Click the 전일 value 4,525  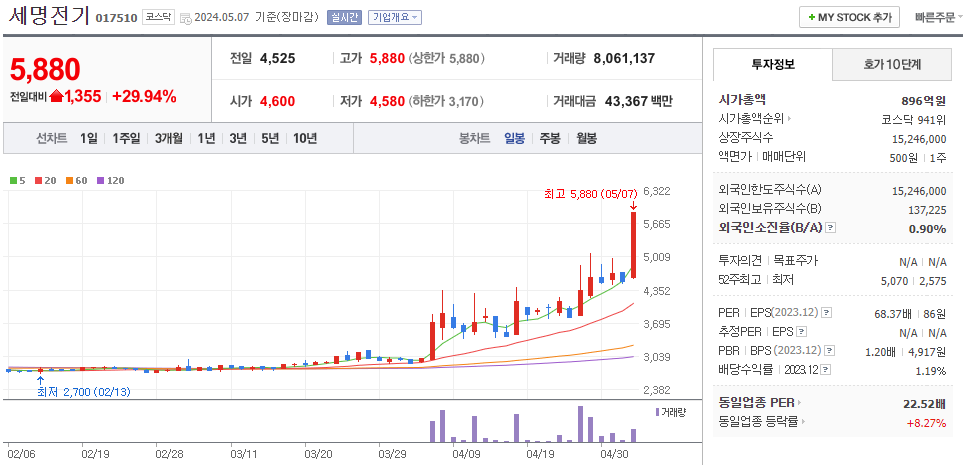(277, 59)
